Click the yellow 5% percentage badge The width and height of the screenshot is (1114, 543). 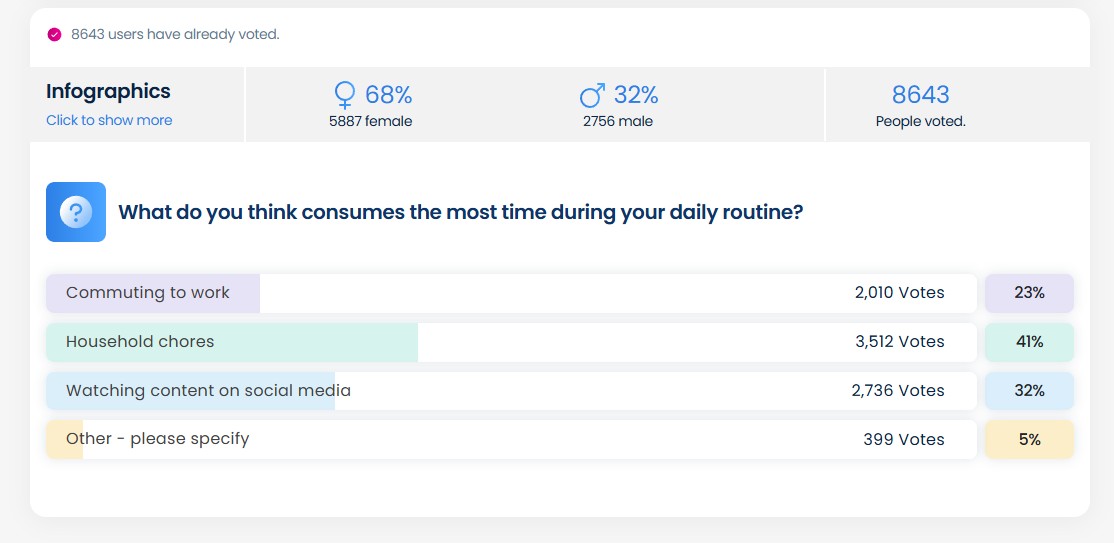tap(1029, 439)
